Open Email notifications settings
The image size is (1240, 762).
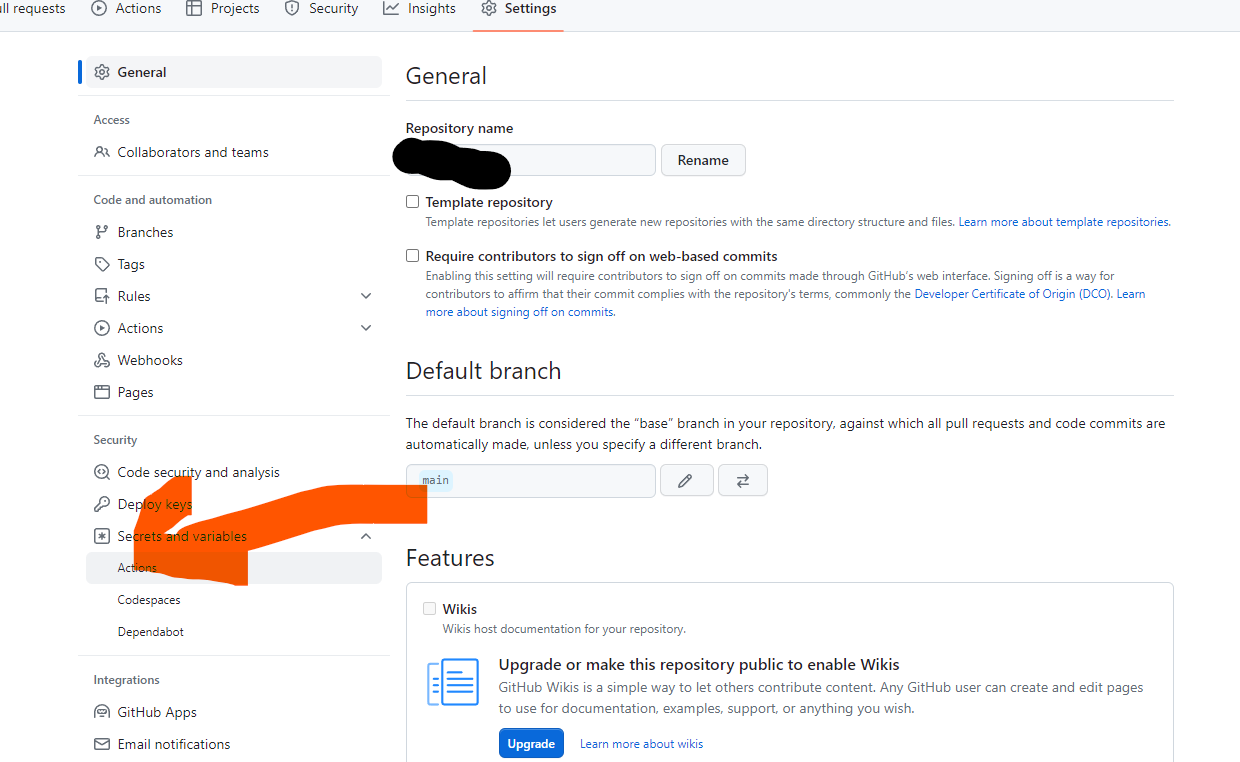pos(173,744)
